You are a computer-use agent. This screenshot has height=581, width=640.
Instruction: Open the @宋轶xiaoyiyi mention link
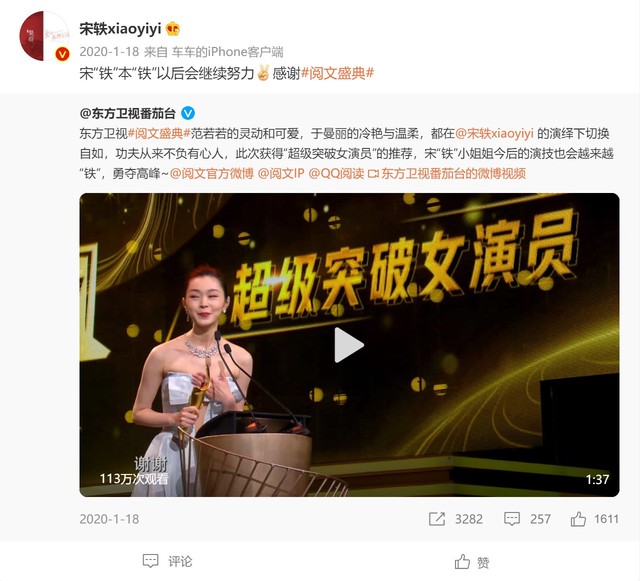tap(494, 134)
